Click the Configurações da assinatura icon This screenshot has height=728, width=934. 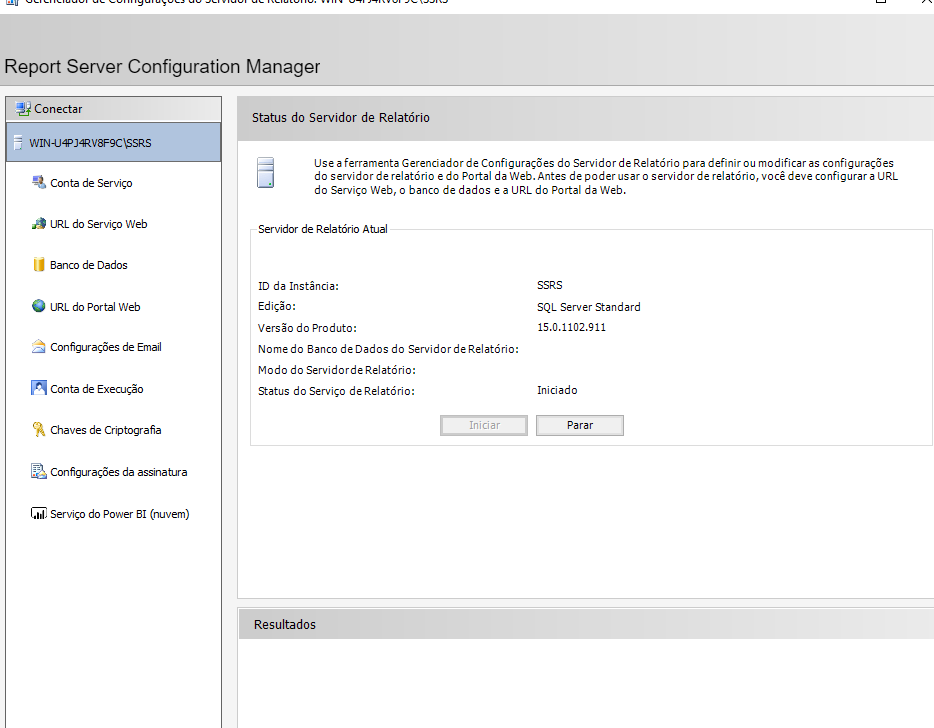click(39, 471)
